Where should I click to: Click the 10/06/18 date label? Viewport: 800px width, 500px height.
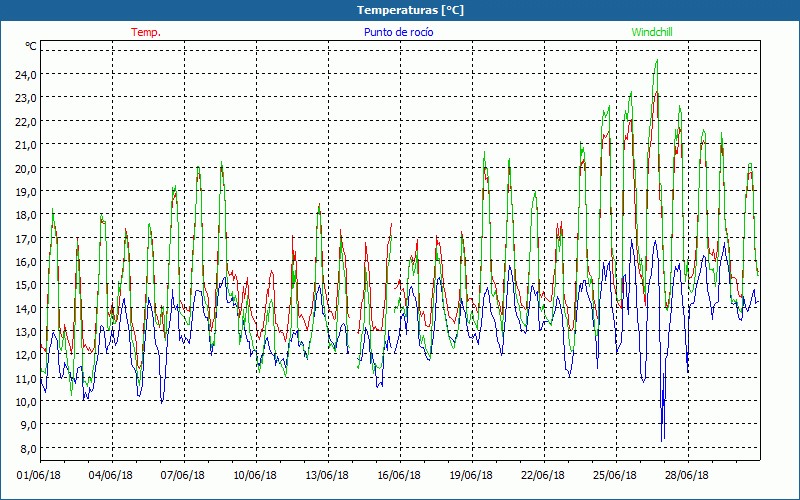point(255,475)
